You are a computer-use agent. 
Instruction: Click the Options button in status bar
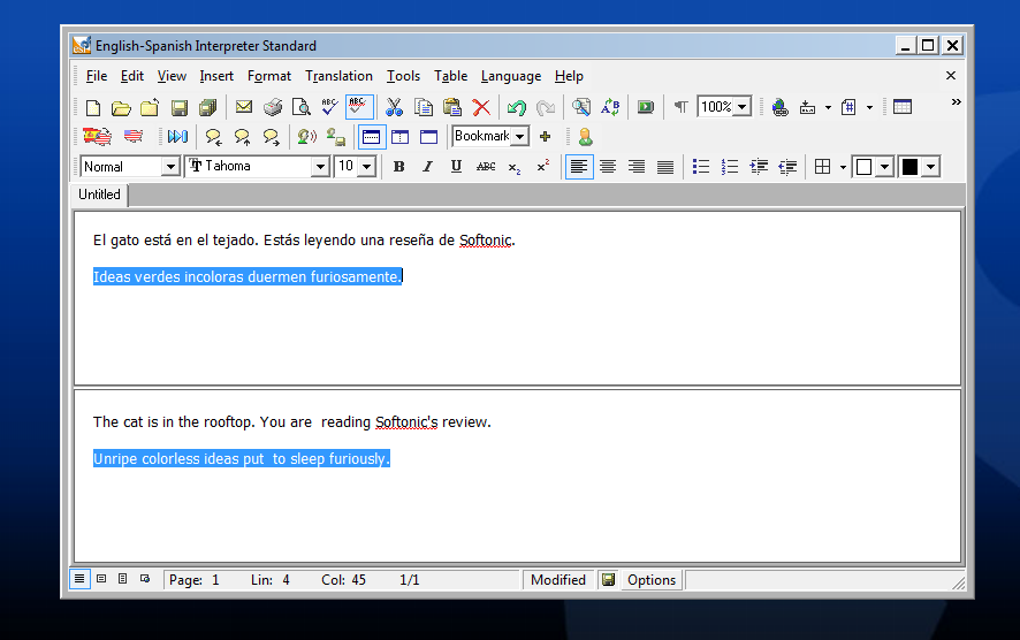tap(651, 580)
